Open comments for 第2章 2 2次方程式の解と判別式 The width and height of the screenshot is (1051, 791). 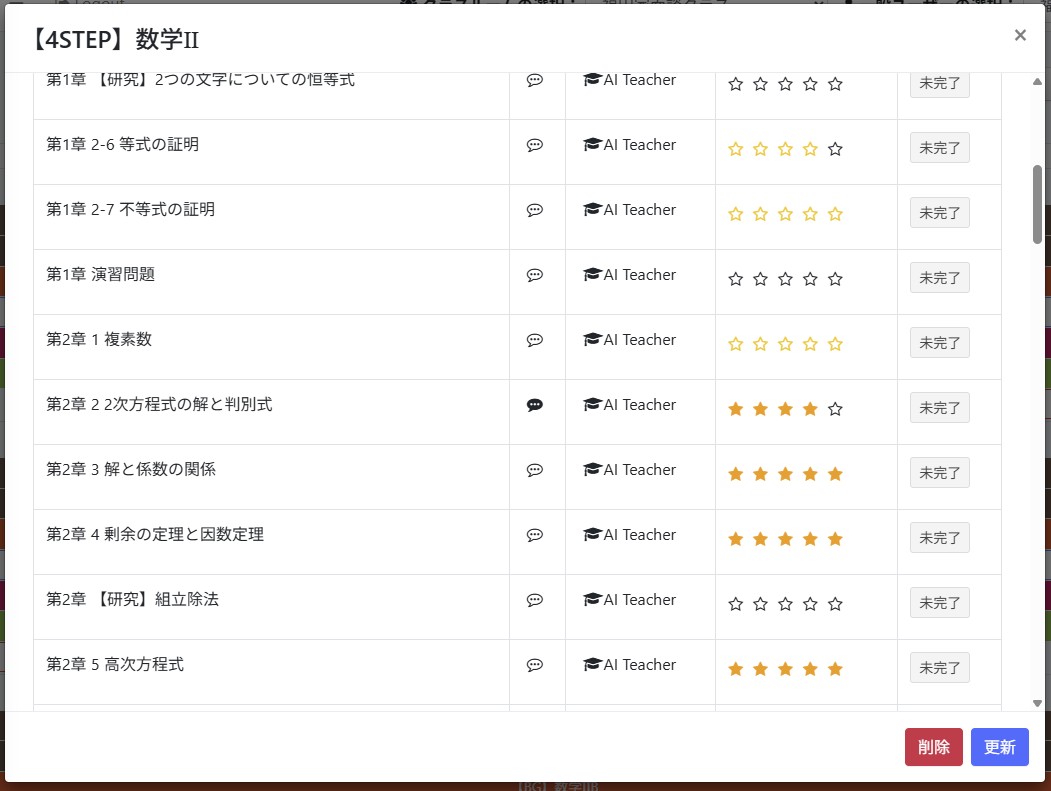tap(535, 405)
